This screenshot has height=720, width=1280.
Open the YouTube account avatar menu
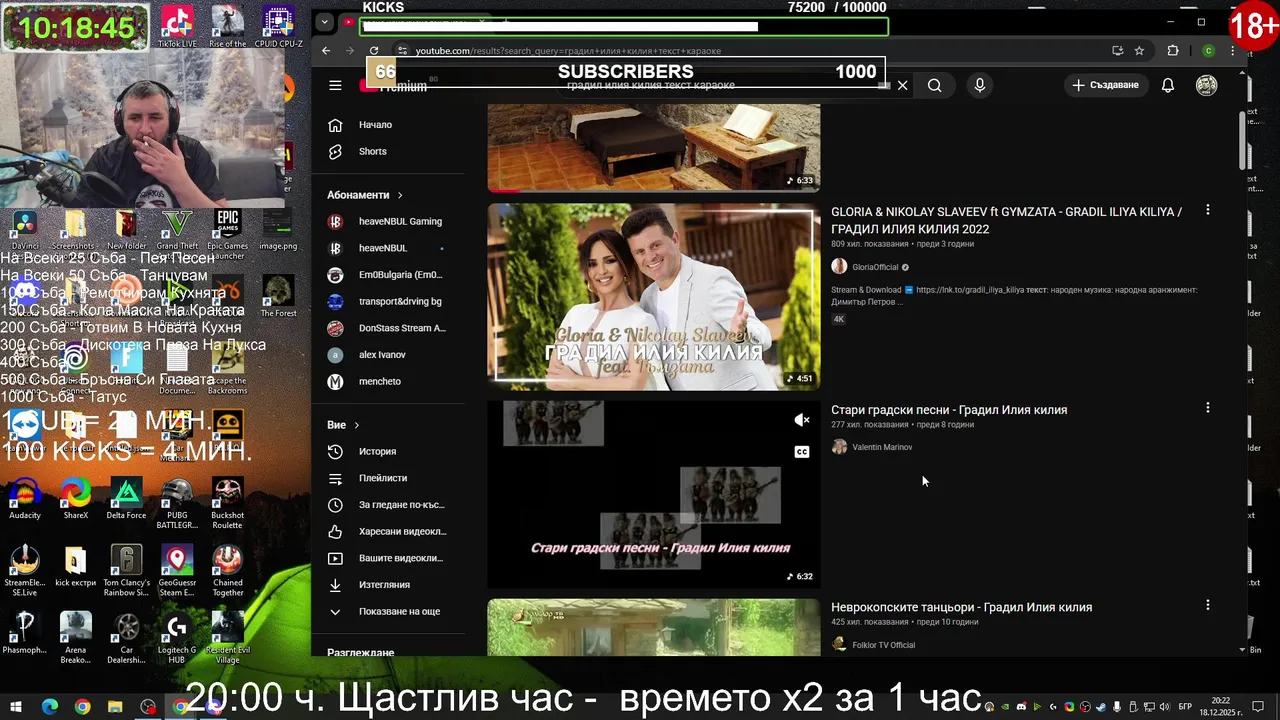(x=1207, y=85)
